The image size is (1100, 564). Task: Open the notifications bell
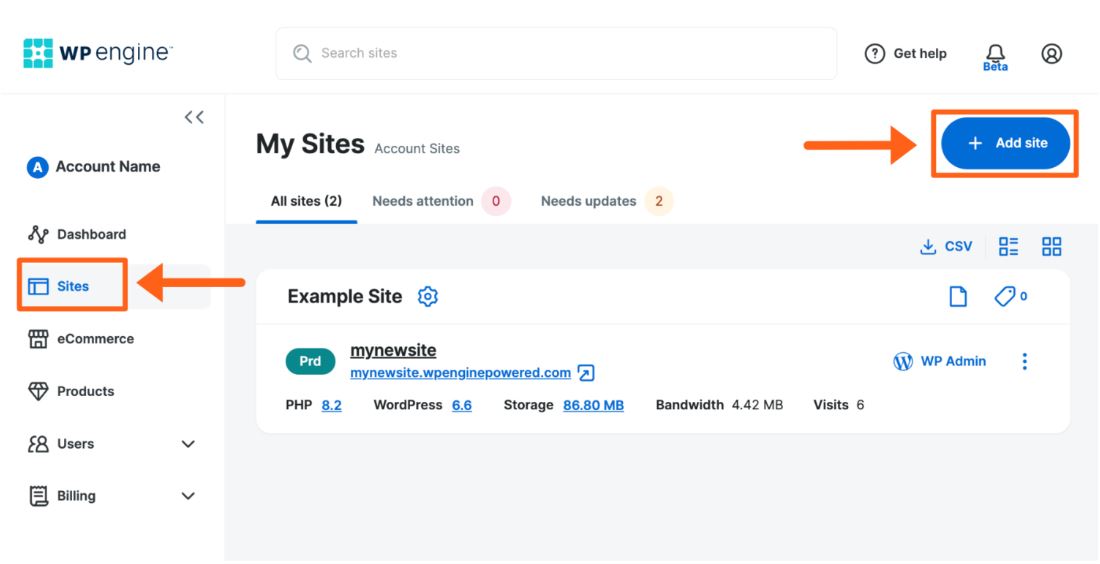pos(995,55)
